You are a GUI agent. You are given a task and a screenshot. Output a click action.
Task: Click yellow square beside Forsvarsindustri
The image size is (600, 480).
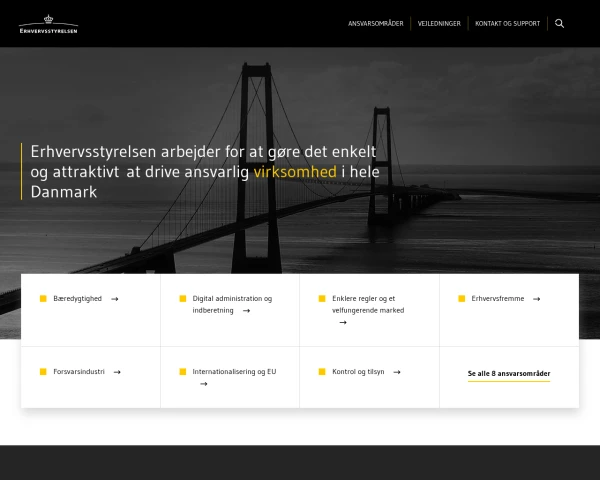tap(43, 372)
